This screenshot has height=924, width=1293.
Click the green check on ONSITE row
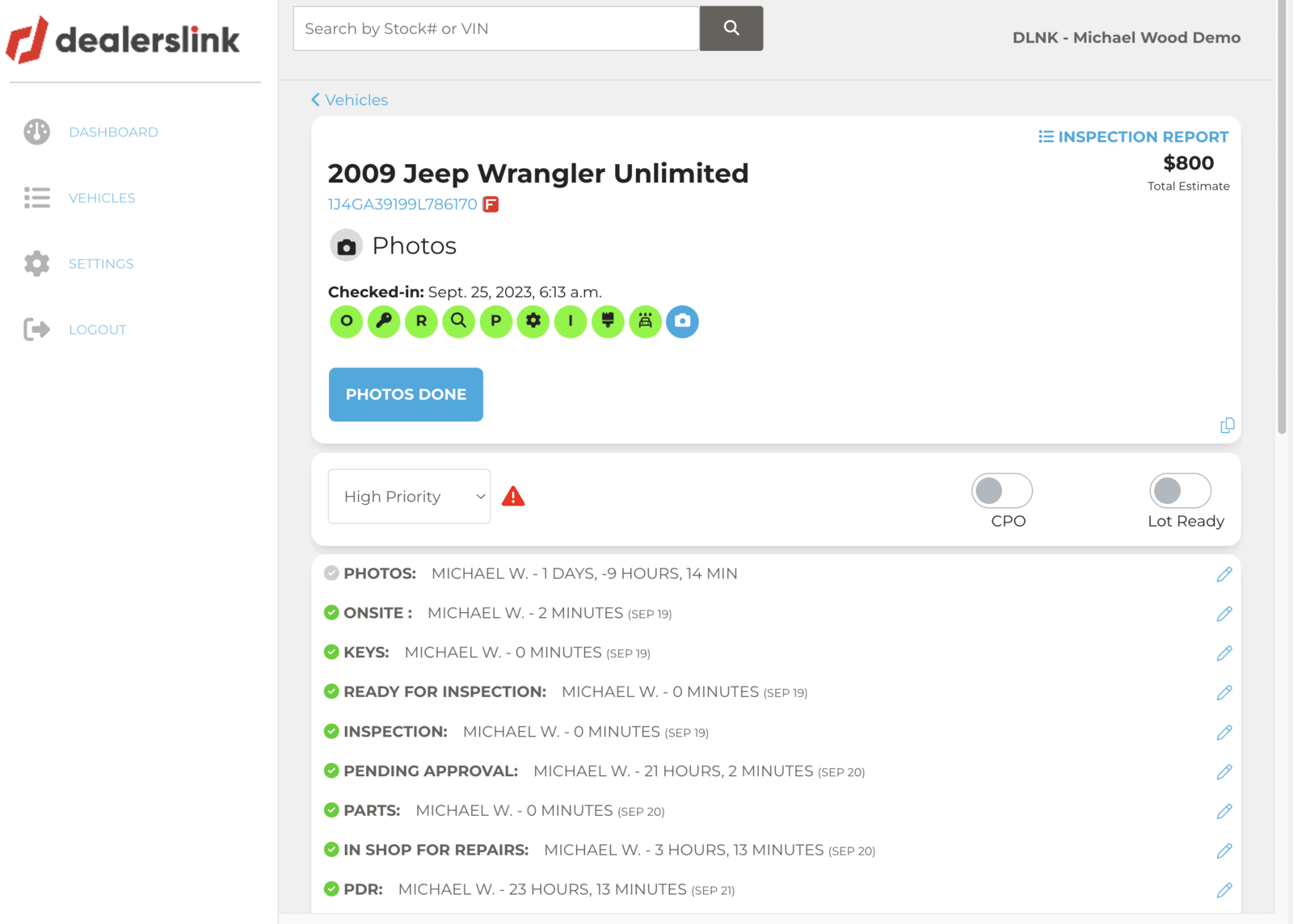pos(331,612)
